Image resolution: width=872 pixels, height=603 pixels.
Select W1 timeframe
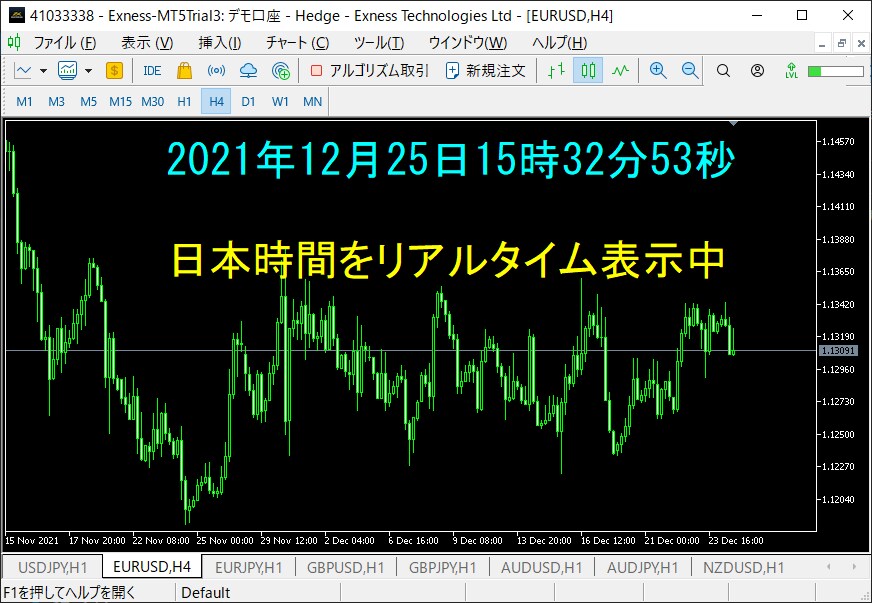280,102
